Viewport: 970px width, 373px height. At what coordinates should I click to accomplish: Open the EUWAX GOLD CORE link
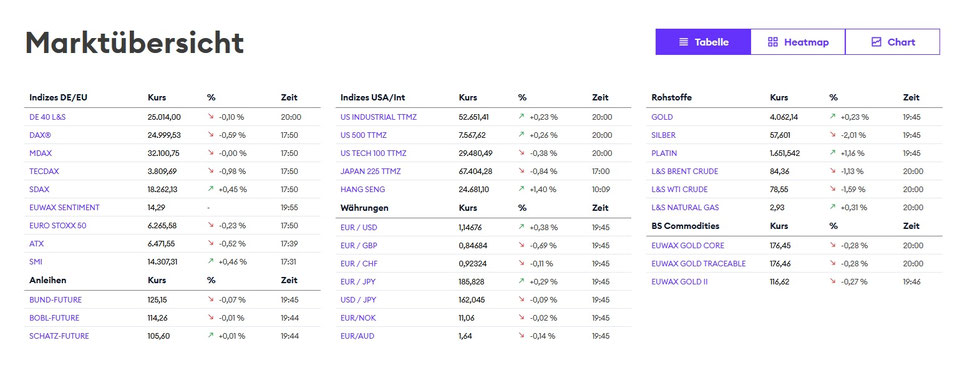coord(687,246)
